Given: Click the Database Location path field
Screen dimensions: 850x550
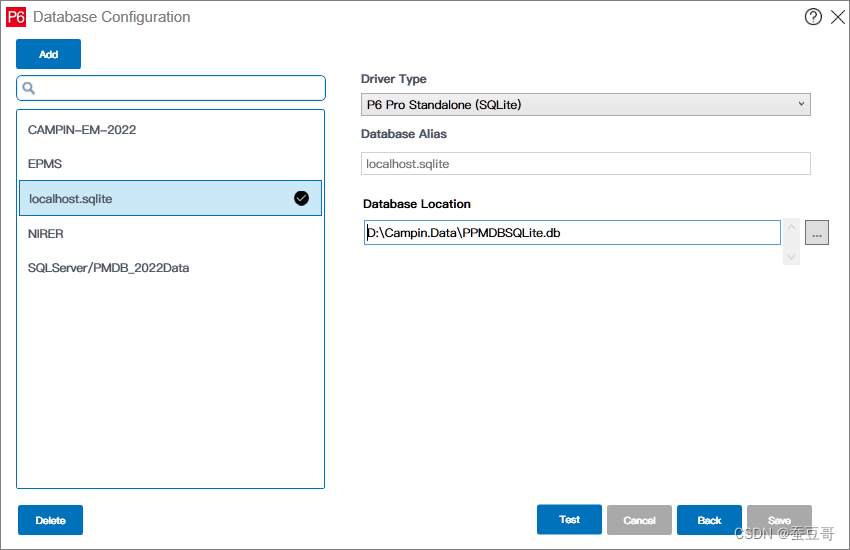Looking at the screenshot, I should [572, 232].
